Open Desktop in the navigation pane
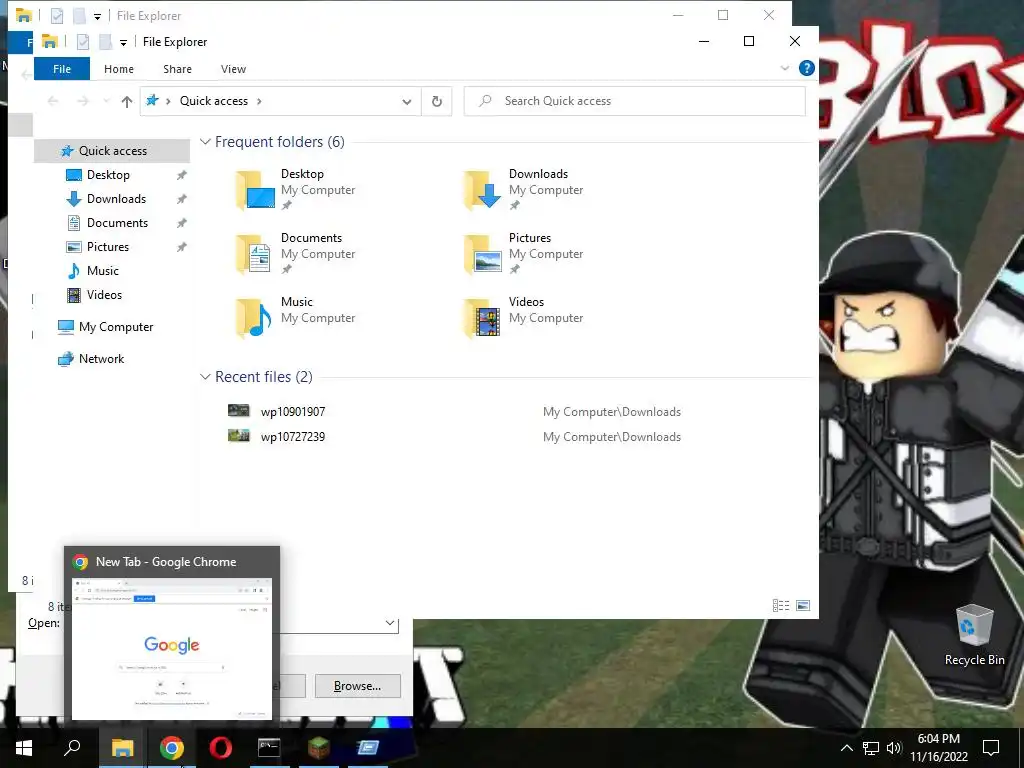This screenshot has height=768, width=1024. point(108,175)
